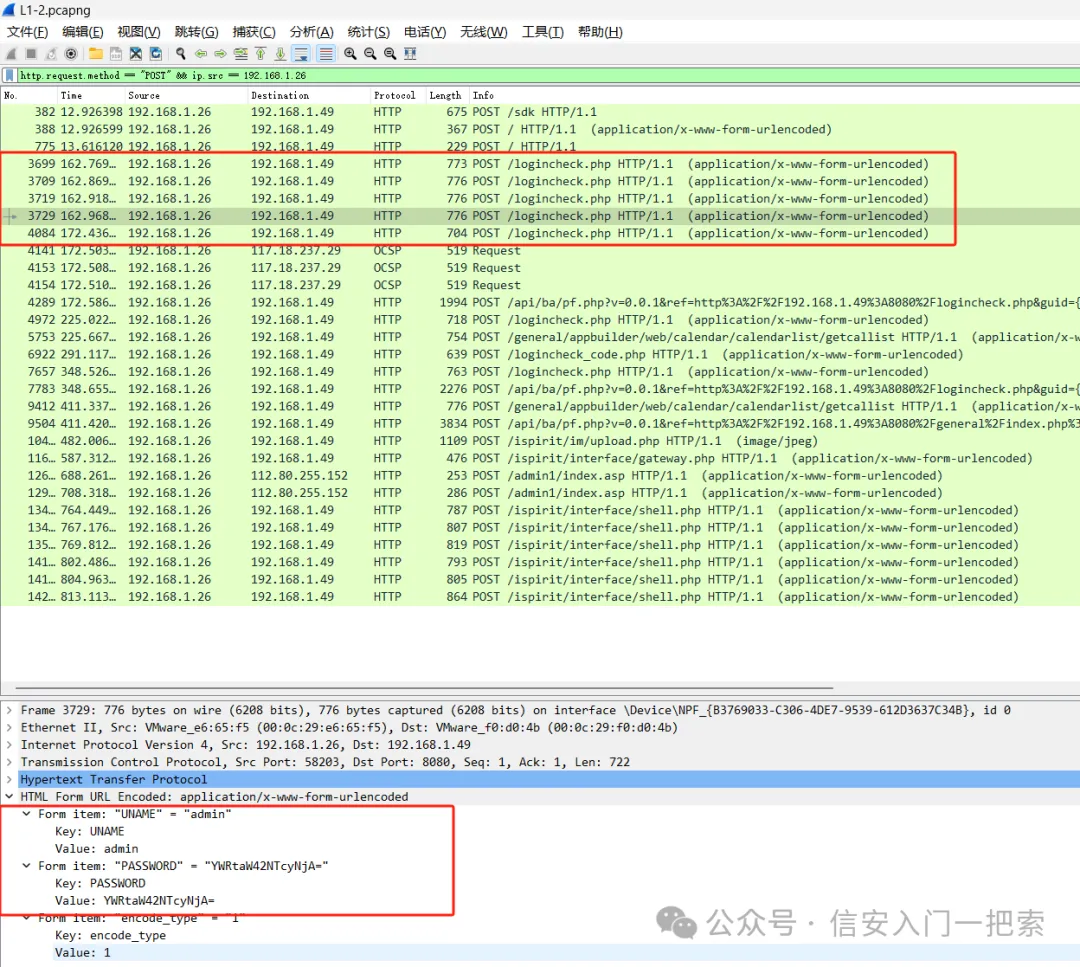Select packet 4141 OCSP Request row
This screenshot has height=967, width=1080.
click(x=540, y=250)
